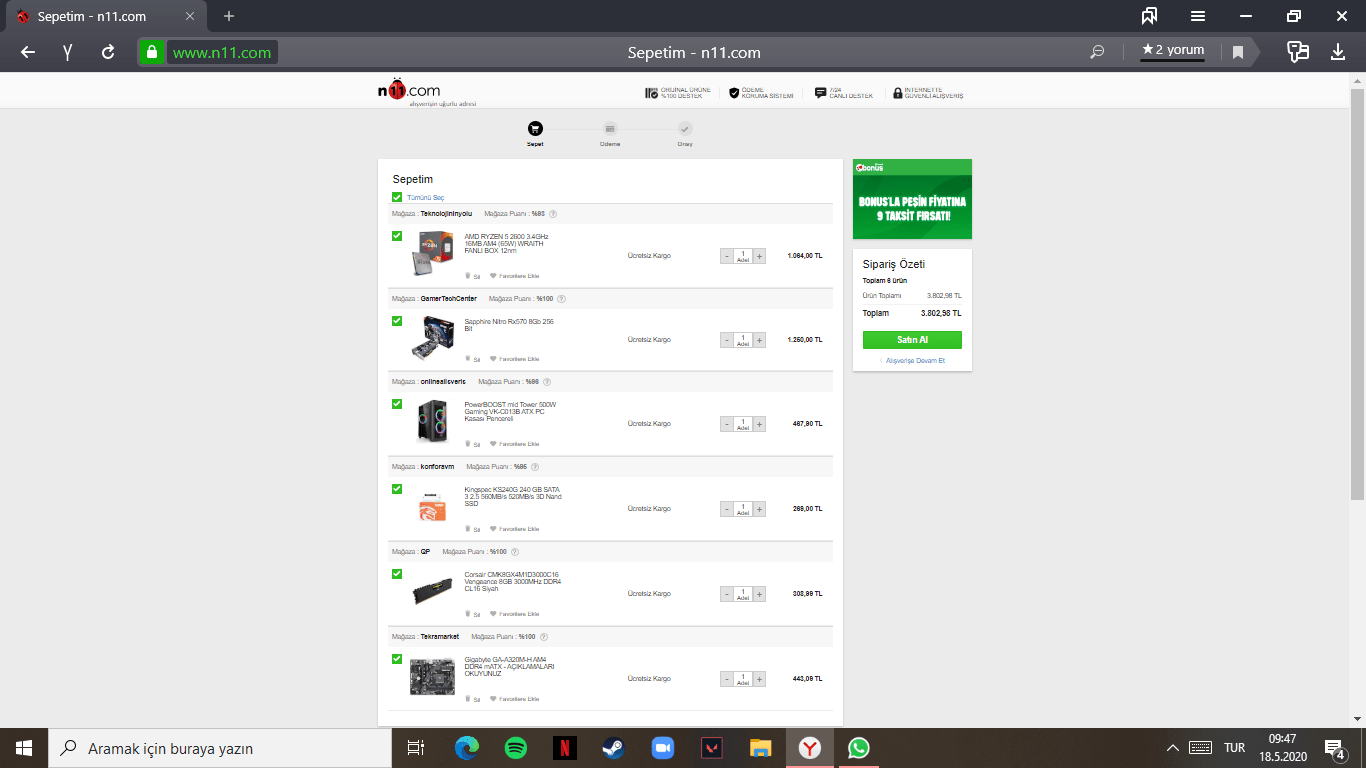This screenshot has width=1366, height=768.
Task: Open the page search magnifier in address bar
Action: pyautogui.click(x=1097, y=52)
